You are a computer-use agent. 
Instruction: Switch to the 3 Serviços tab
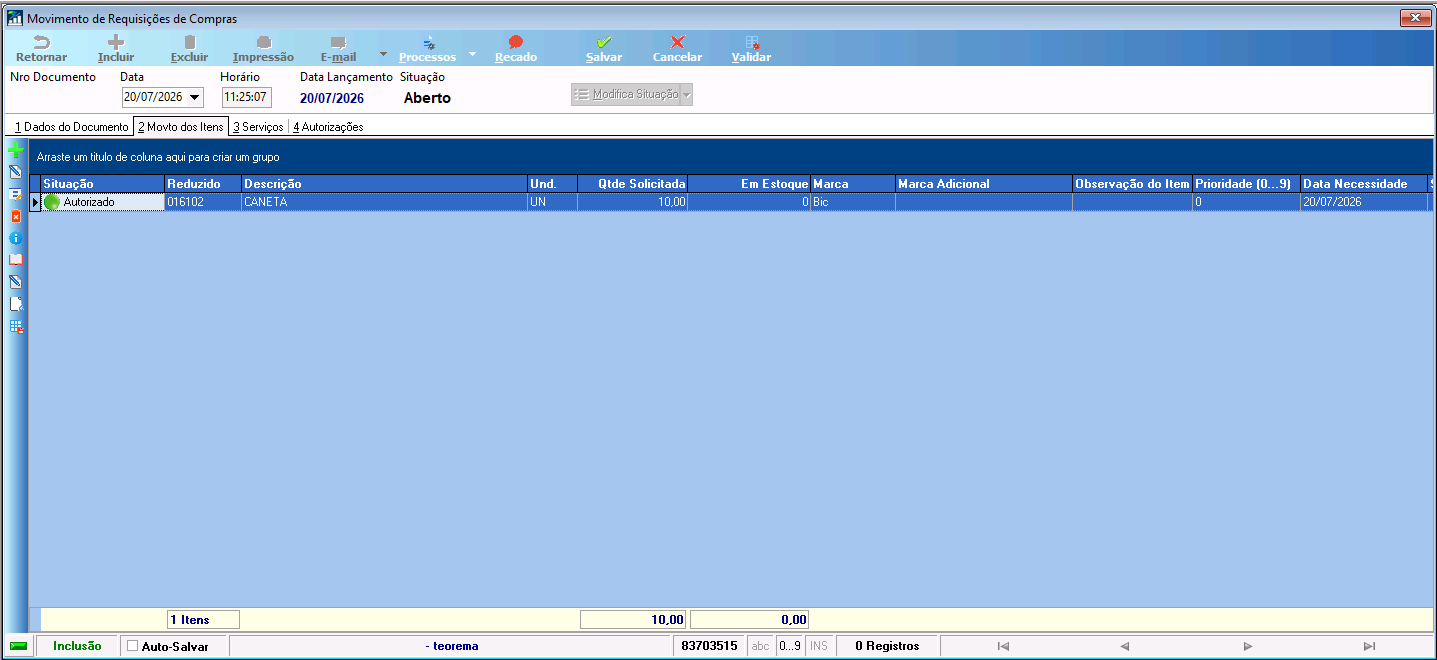pyautogui.click(x=258, y=127)
